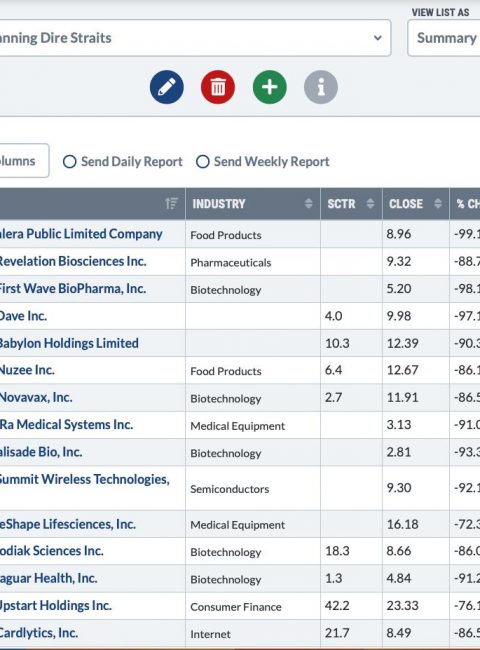The height and width of the screenshot is (650, 480).
Task: Open Novavax, Inc. link
Action: click(36, 397)
